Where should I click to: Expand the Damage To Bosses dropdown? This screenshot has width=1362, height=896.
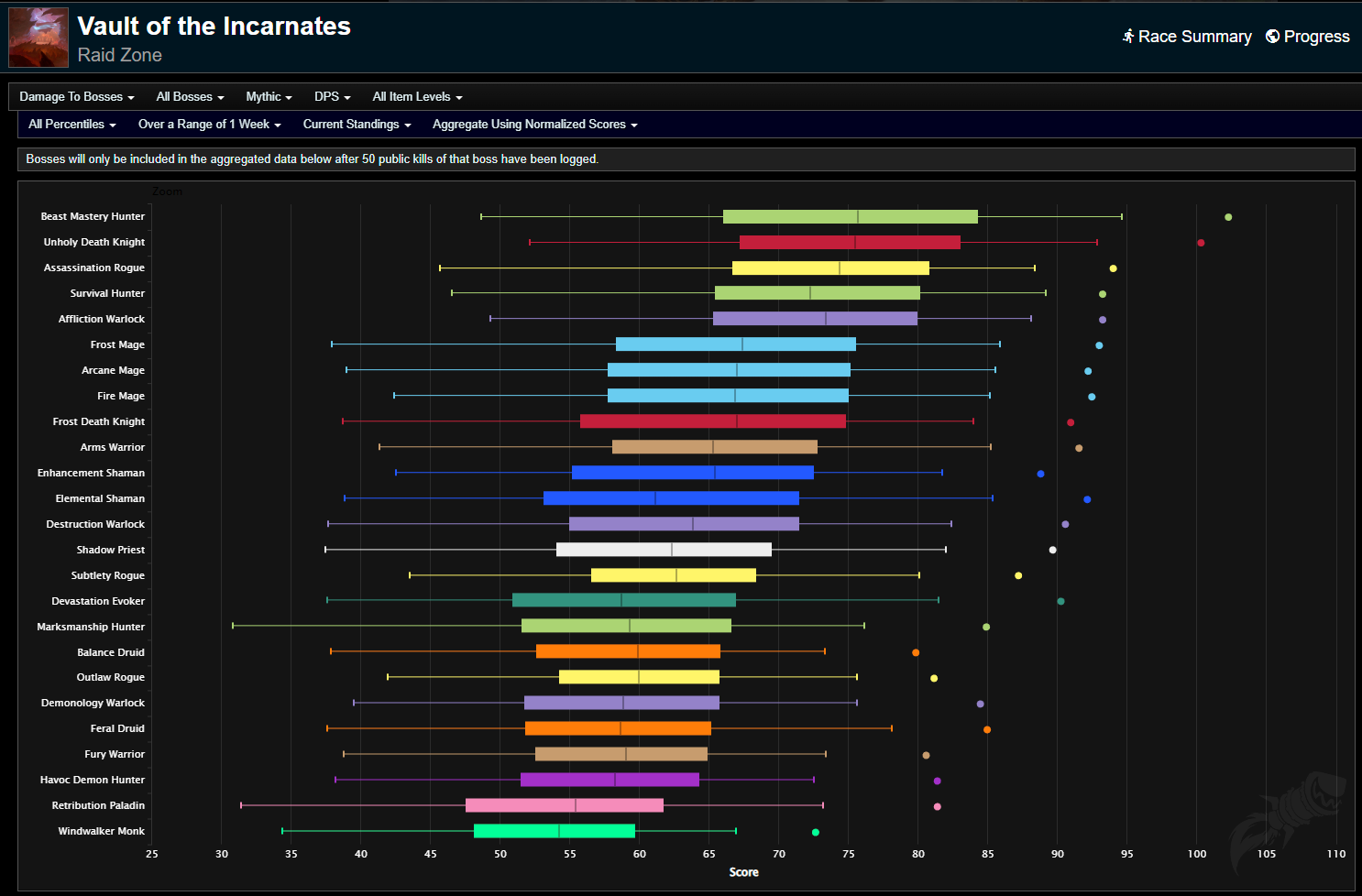point(77,97)
